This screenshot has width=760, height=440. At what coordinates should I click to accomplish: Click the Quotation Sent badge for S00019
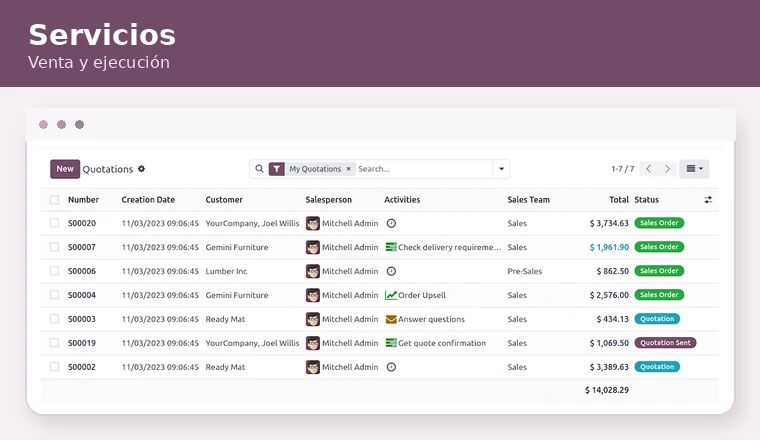pos(665,343)
